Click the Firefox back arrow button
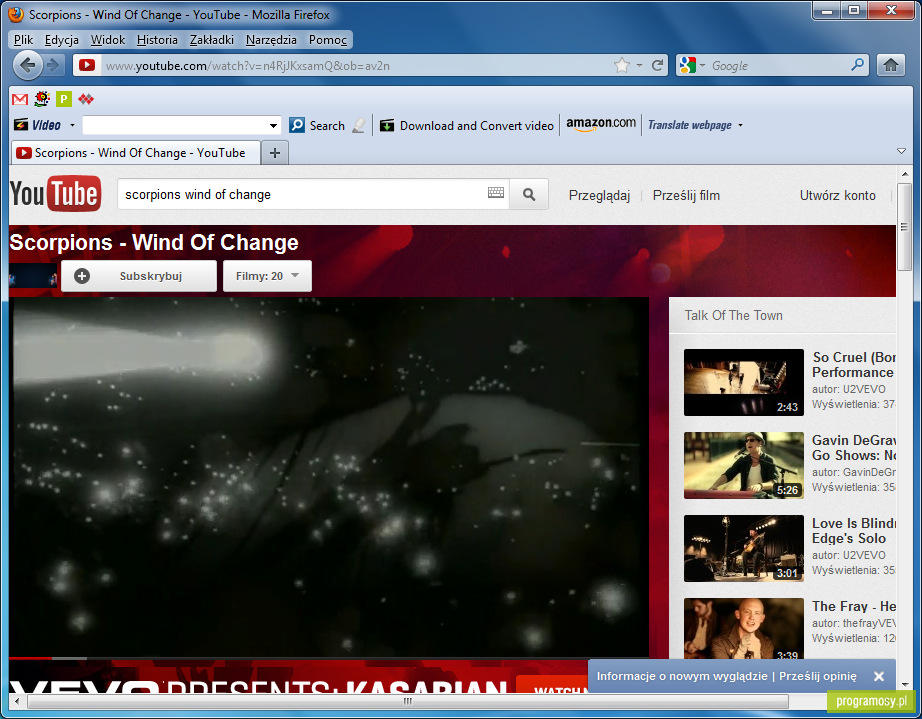Viewport: 922px width, 719px height. click(x=27, y=65)
